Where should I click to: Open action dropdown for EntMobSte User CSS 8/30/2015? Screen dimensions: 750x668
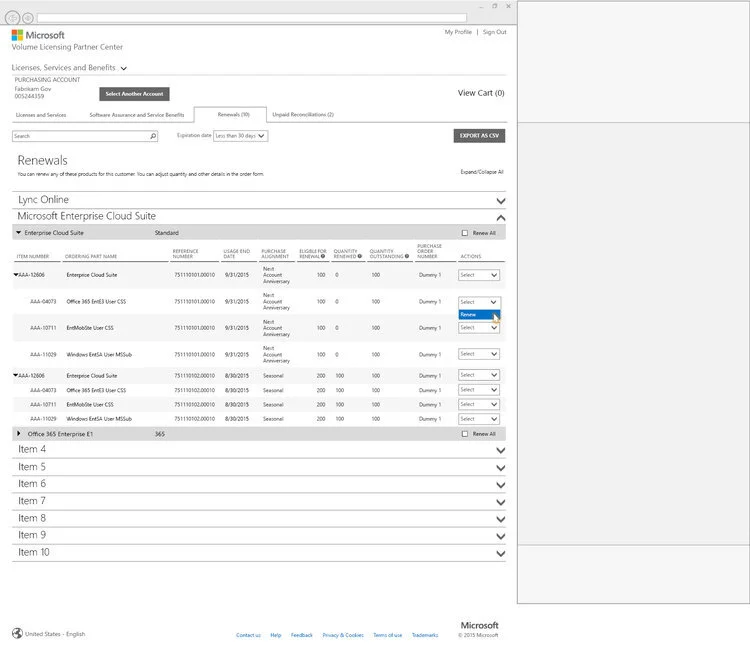tap(479, 405)
